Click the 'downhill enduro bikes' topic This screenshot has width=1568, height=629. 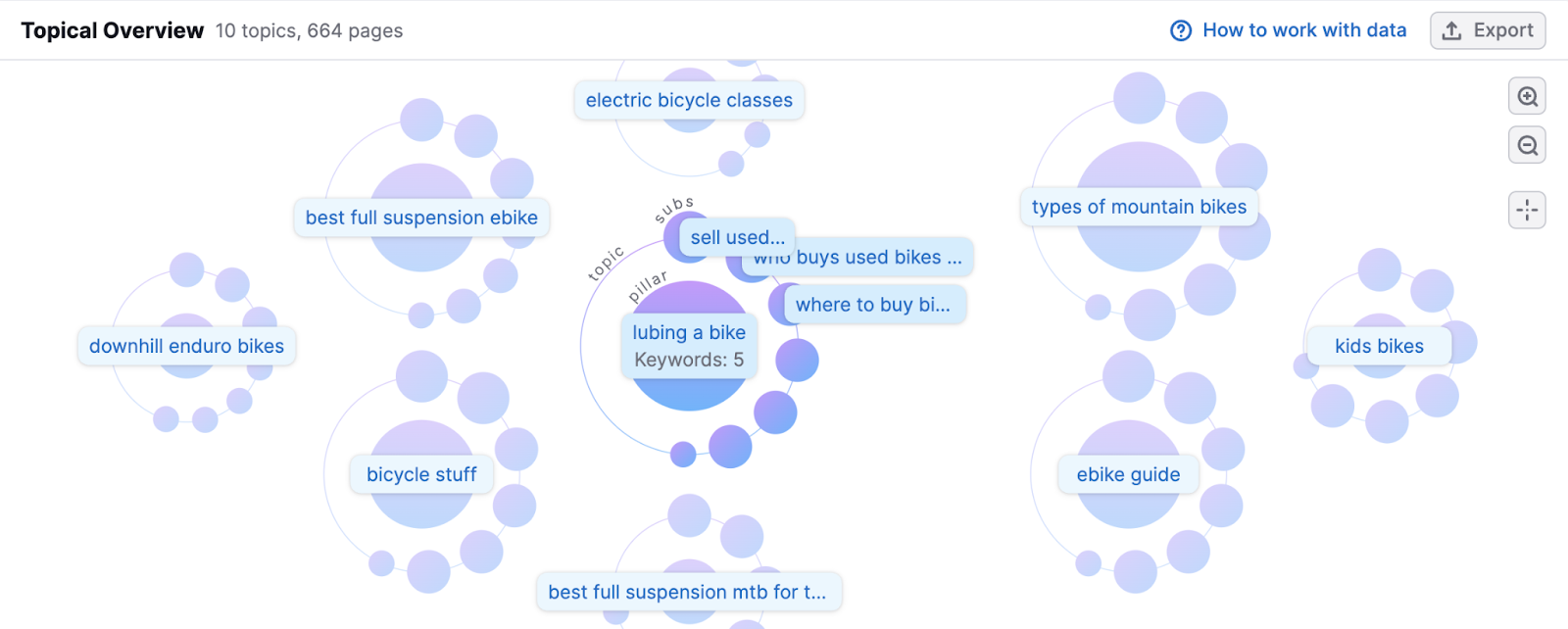coord(185,345)
